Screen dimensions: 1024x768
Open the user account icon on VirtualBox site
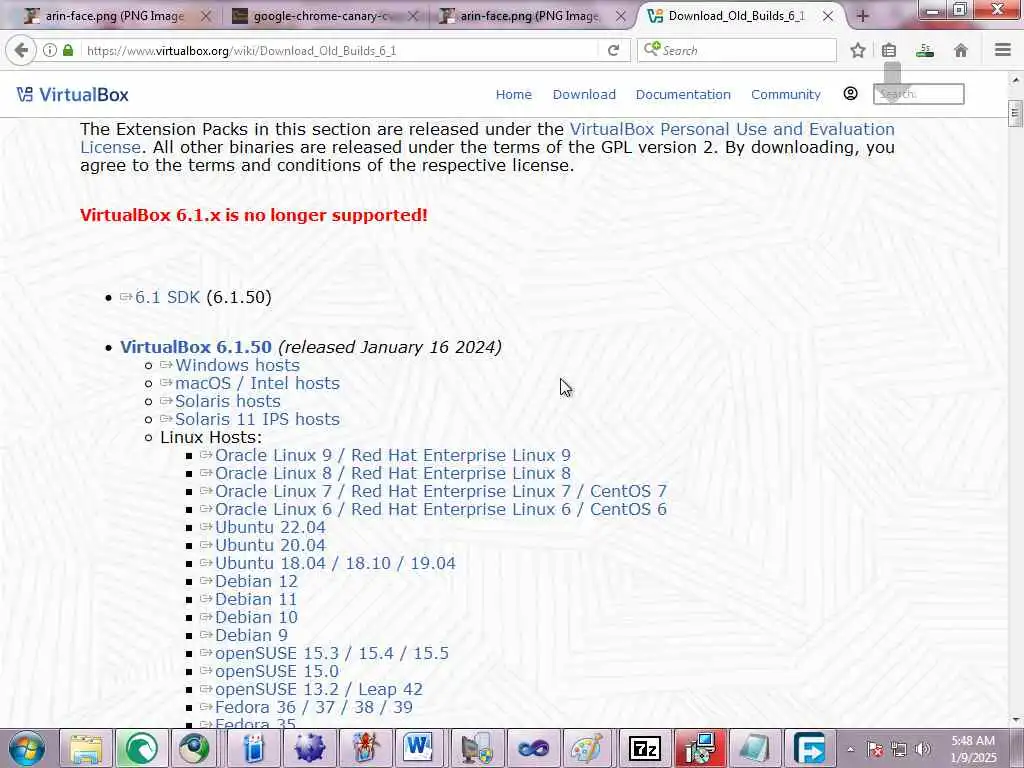(850, 94)
